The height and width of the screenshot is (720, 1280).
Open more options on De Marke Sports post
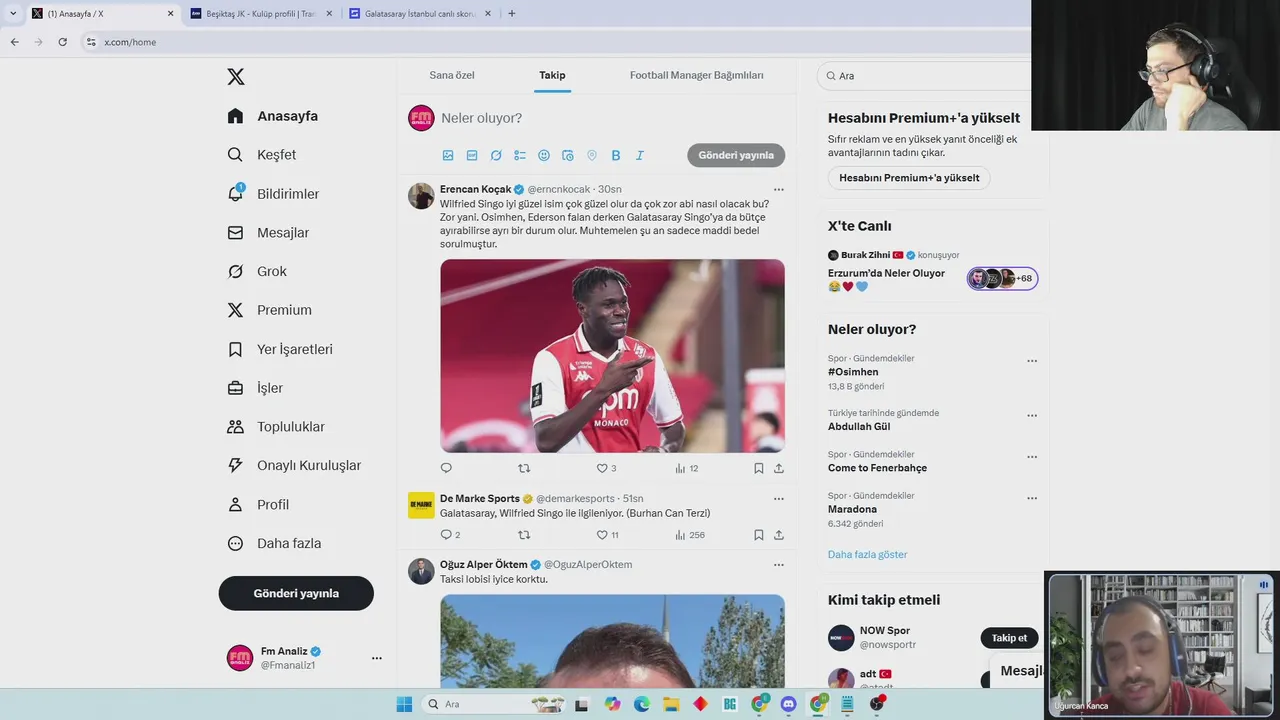pyautogui.click(x=778, y=498)
